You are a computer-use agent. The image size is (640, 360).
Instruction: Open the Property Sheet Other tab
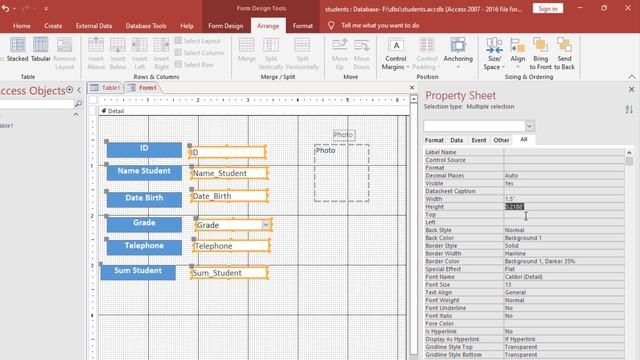pyautogui.click(x=501, y=140)
